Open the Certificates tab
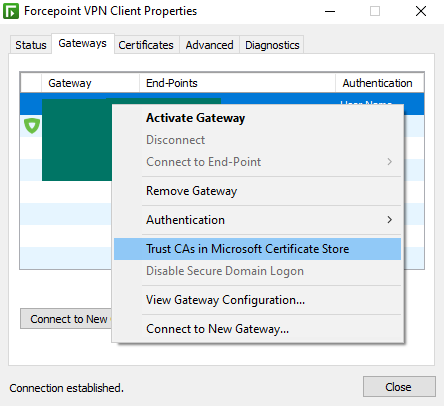The width and height of the screenshot is (444, 406). [146, 45]
